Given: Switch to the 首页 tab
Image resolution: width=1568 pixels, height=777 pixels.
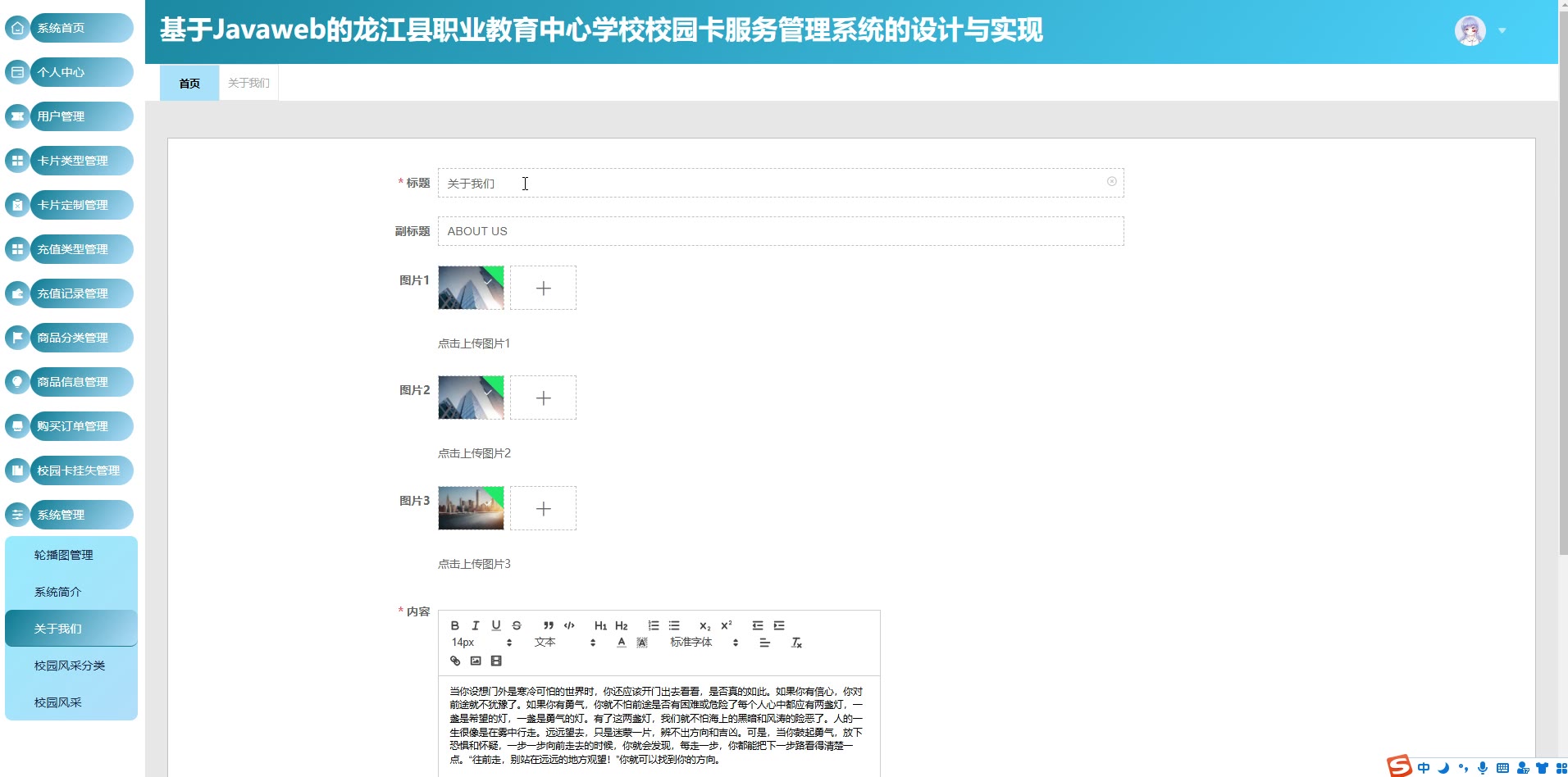Looking at the screenshot, I should [x=189, y=83].
